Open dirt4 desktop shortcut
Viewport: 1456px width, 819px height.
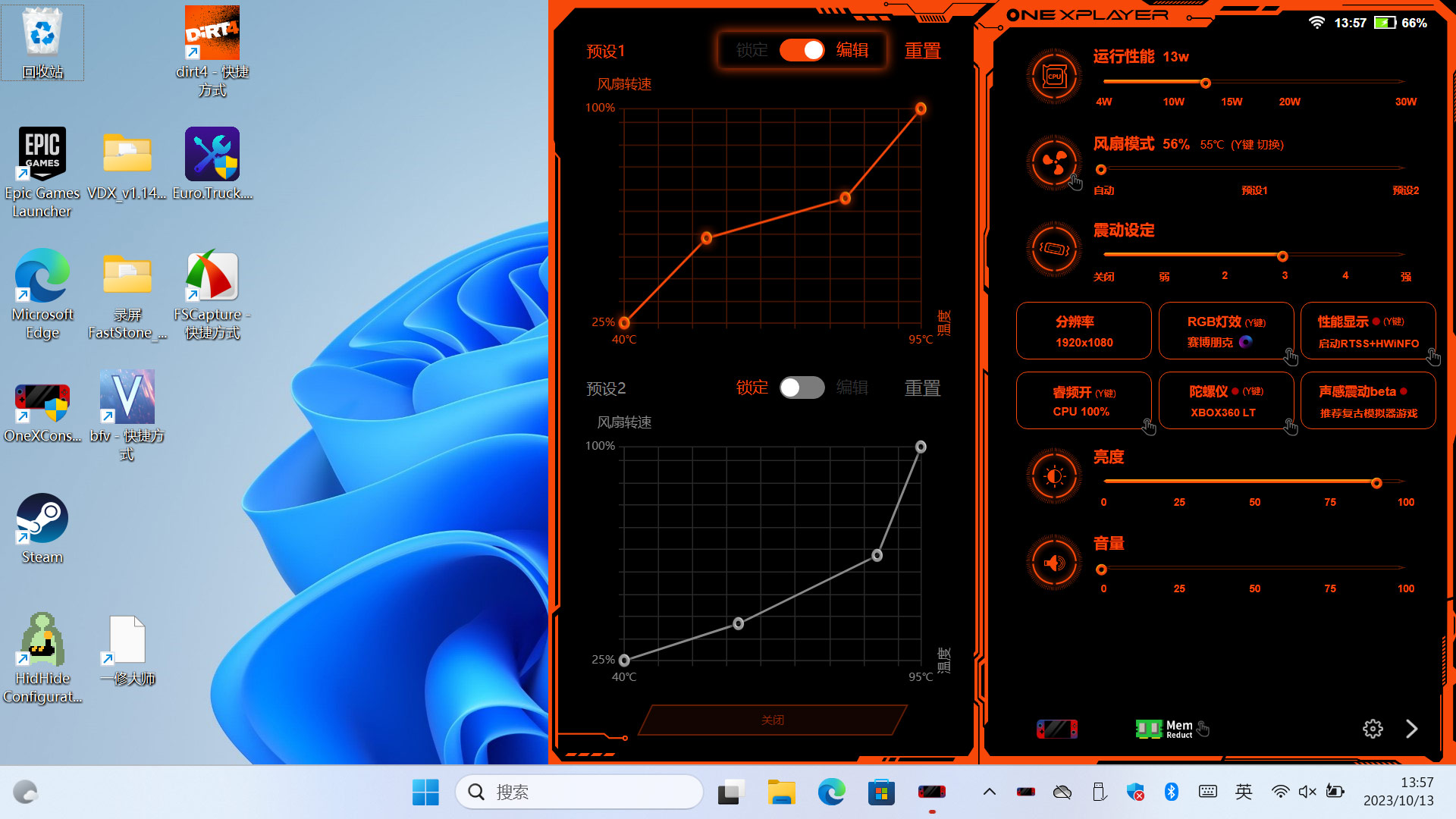[212, 52]
